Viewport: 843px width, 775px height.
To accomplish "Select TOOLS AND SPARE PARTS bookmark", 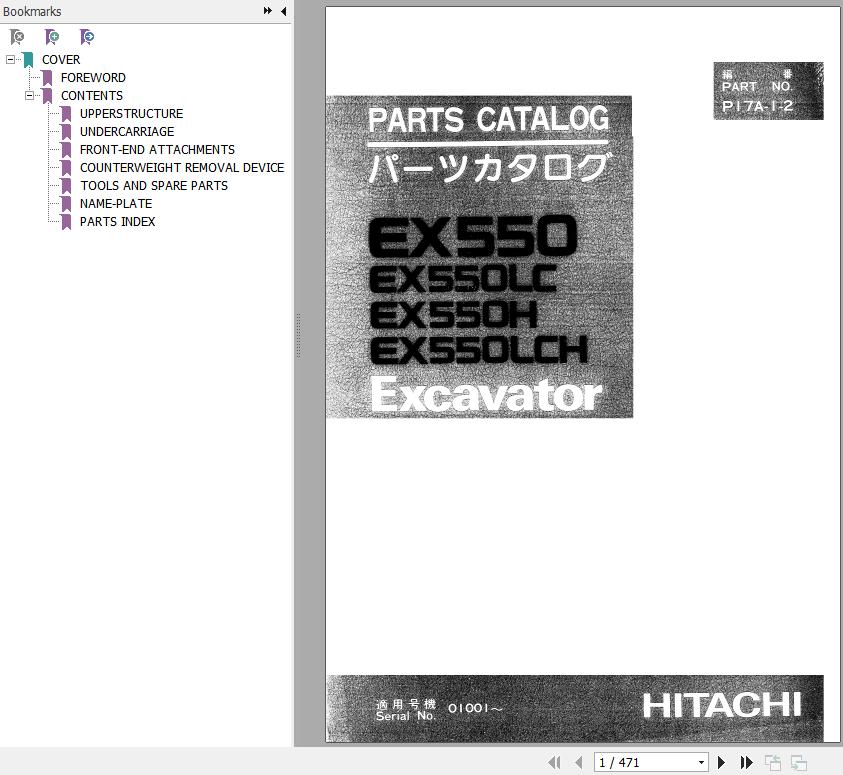I will pyautogui.click(x=154, y=186).
